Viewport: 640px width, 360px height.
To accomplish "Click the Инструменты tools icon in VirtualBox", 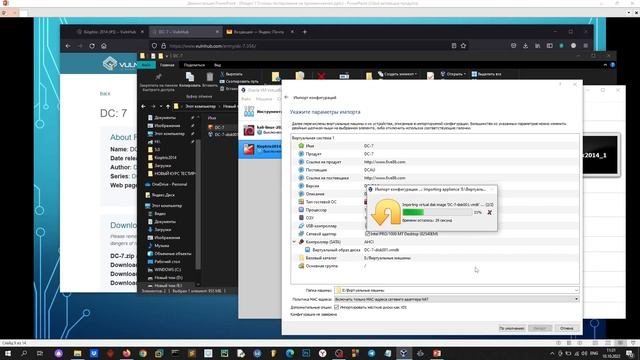I will click(x=249, y=111).
